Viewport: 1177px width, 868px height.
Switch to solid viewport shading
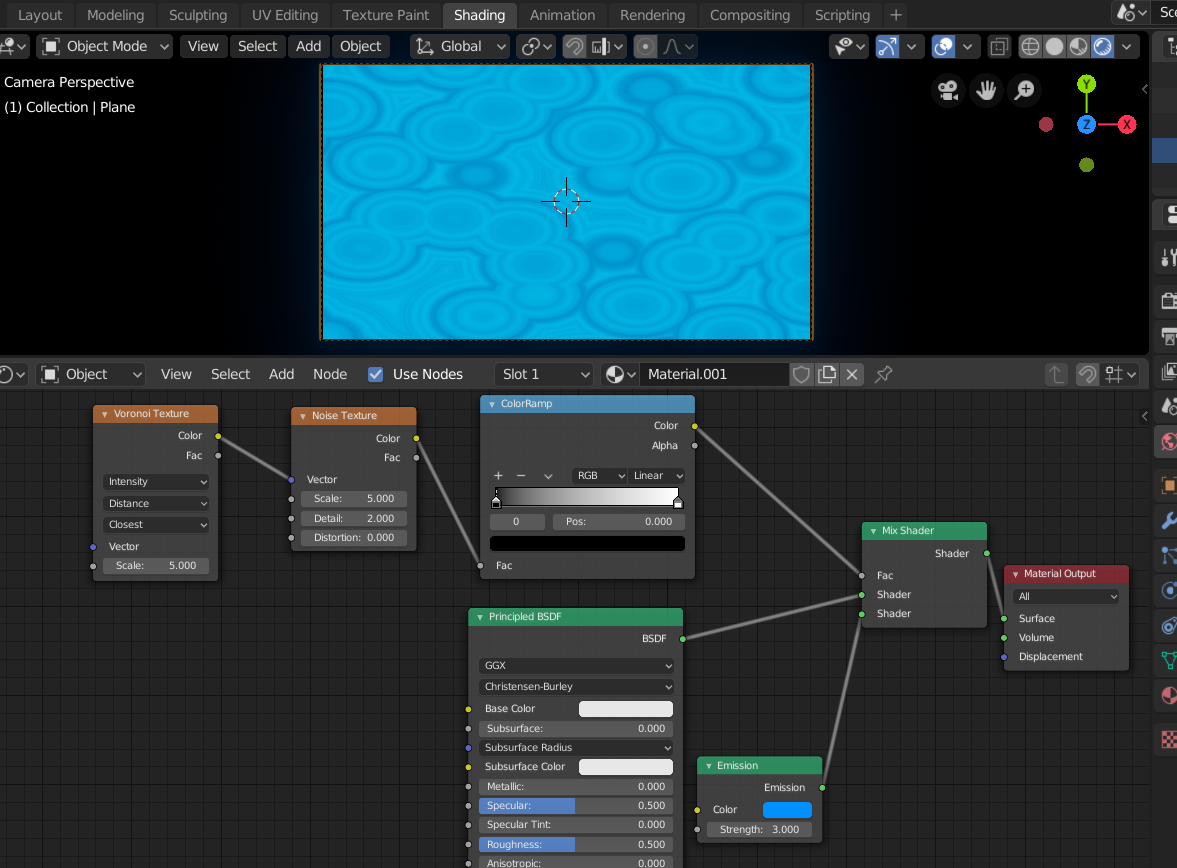point(1054,47)
